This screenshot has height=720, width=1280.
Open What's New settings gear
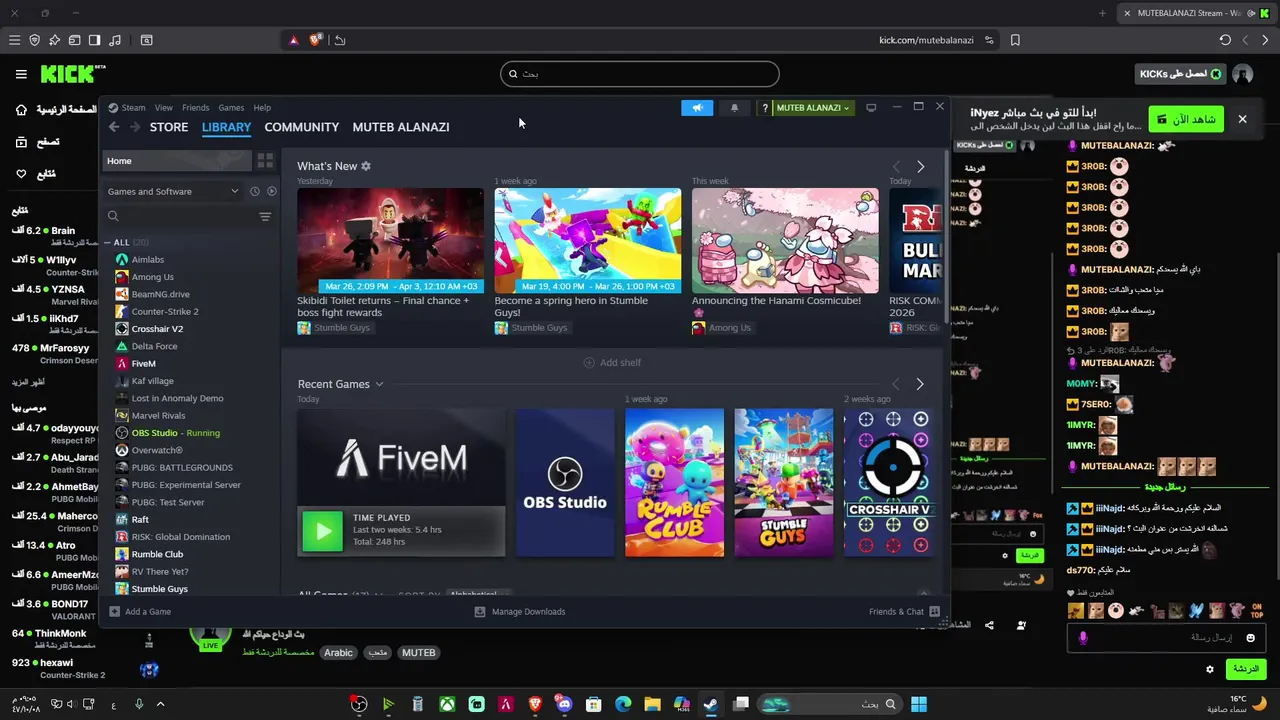(x=366, y=166)
